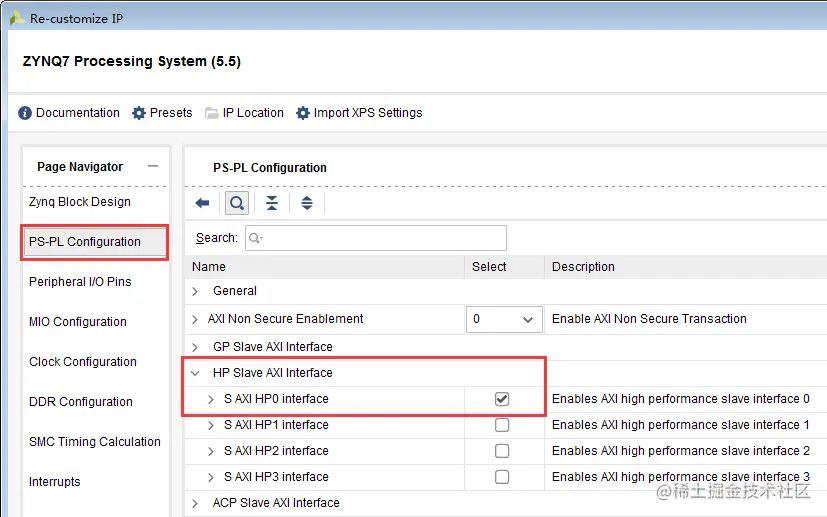The height and width of the screenshot is (517, 827).
Task: Open AXI Non Secure Enablement dropdown
Action: pos(504,319)
